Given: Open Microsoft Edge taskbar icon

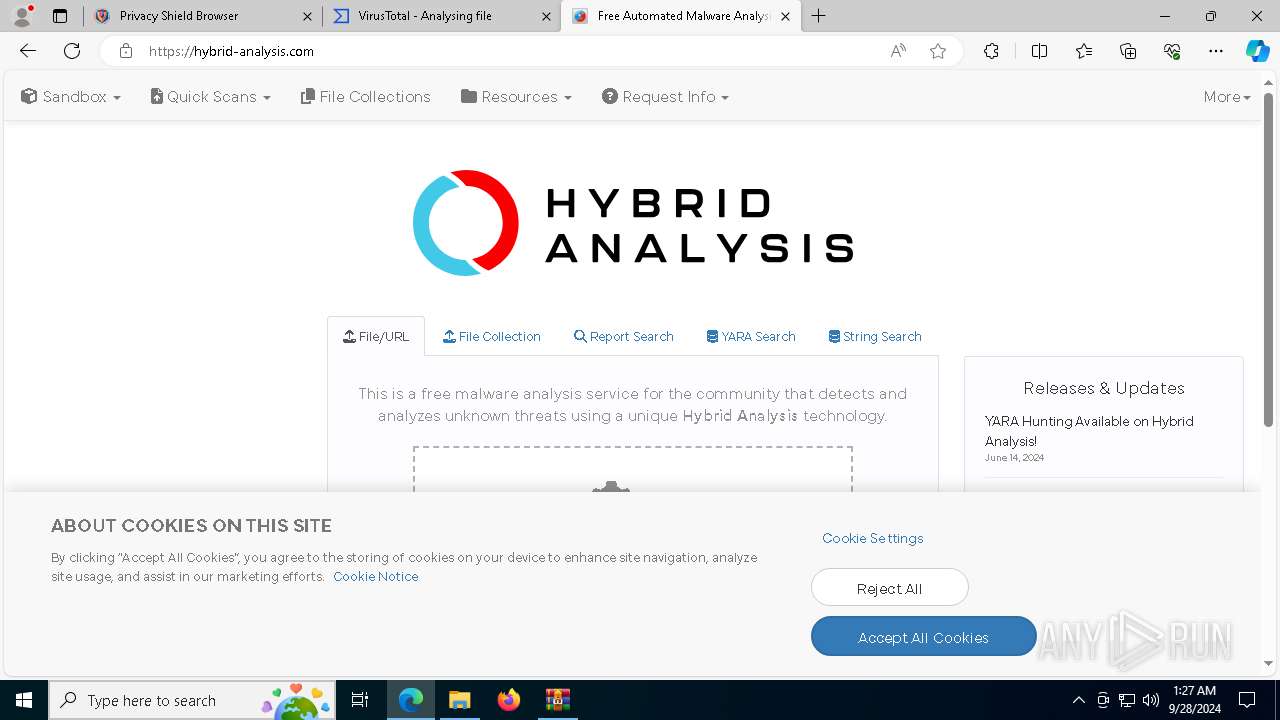Looking at the screenshot, I should [x=411, y=700].
